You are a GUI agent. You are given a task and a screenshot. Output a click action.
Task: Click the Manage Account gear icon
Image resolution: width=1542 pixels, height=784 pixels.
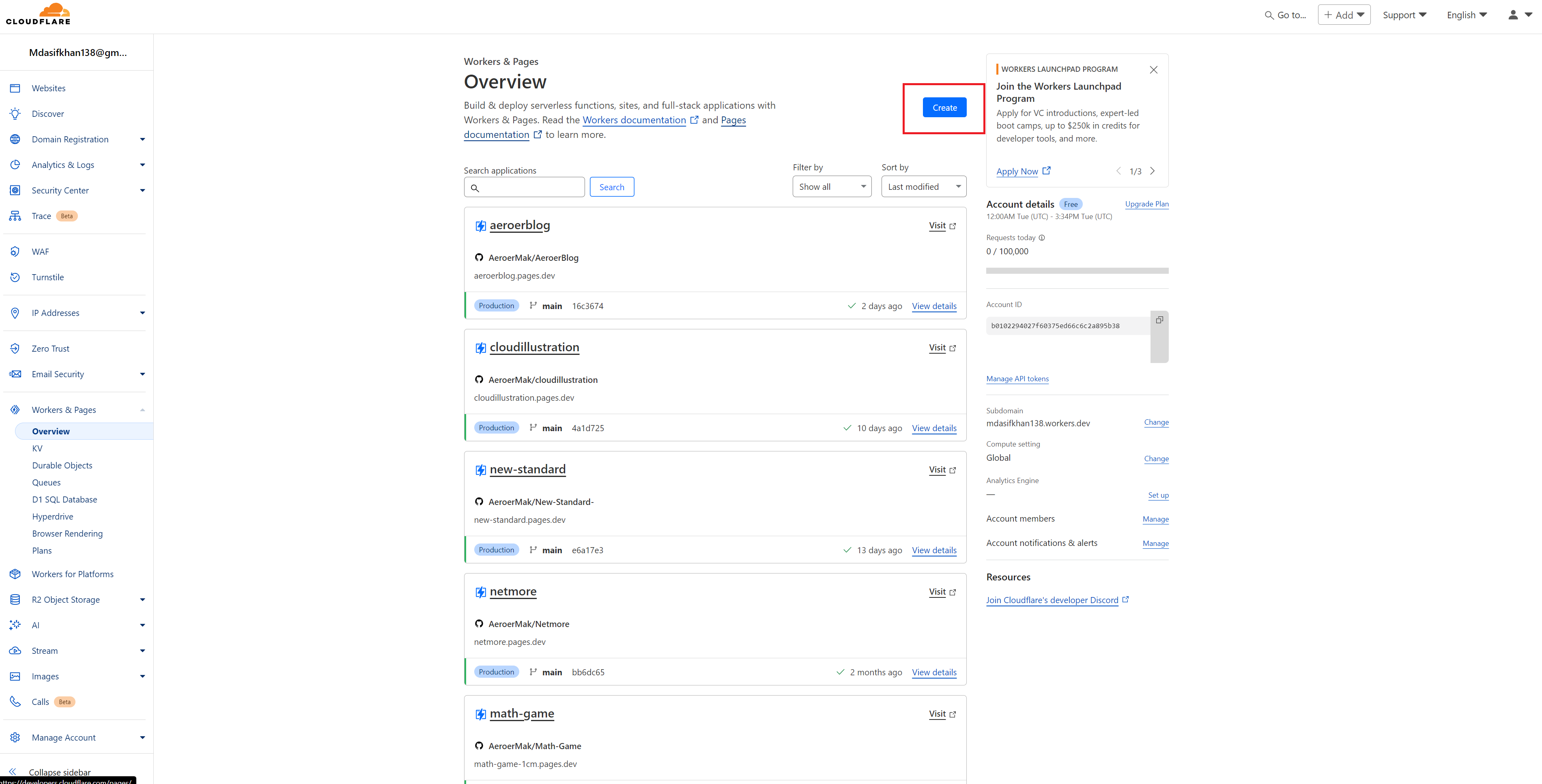[x=15, y=737]
